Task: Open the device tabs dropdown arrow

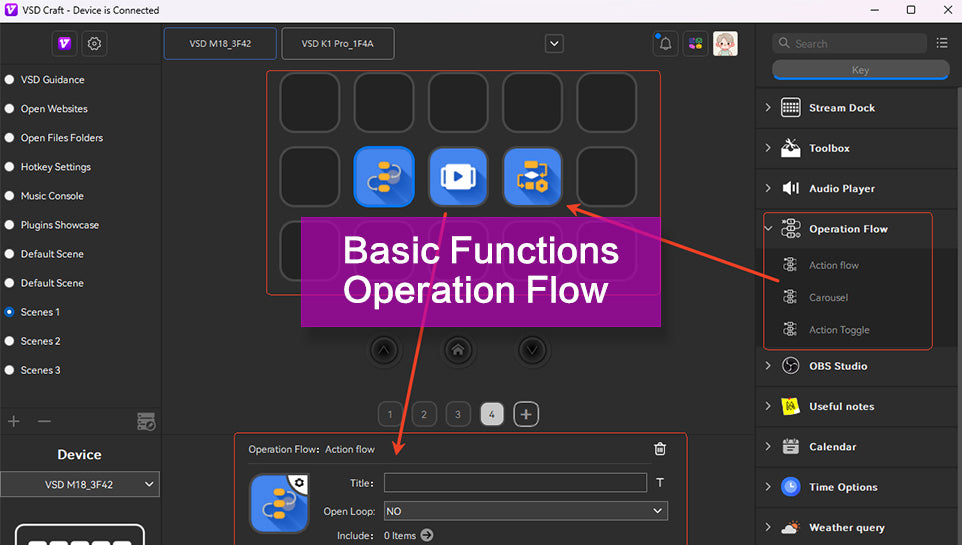Action: [554, 44]
